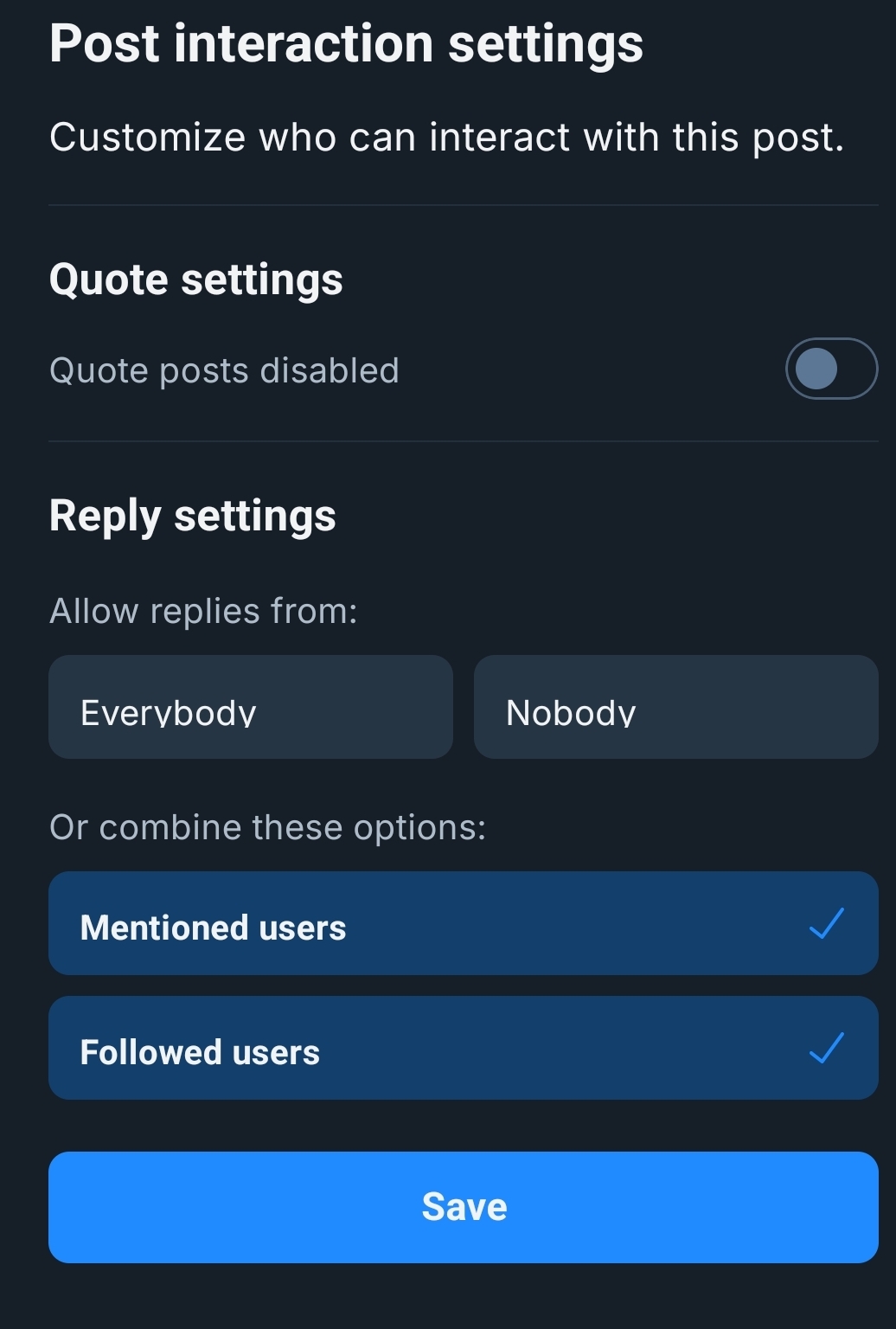Click the divider line above Quote settings
Screen dimensions: 896x1329
coord(464,205)
